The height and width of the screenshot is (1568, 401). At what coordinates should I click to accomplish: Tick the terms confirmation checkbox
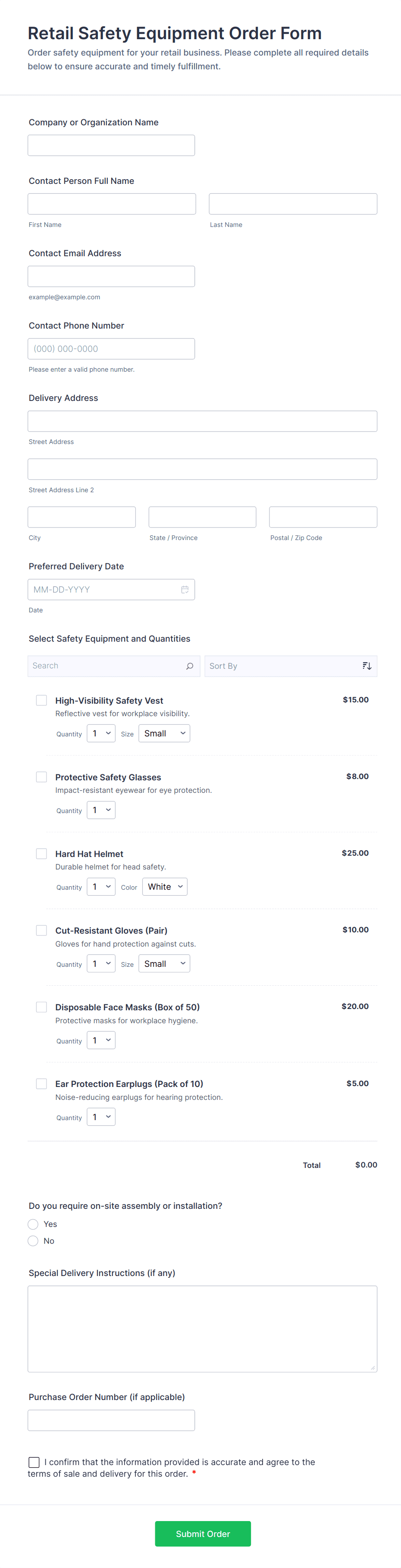[34, 1462]
